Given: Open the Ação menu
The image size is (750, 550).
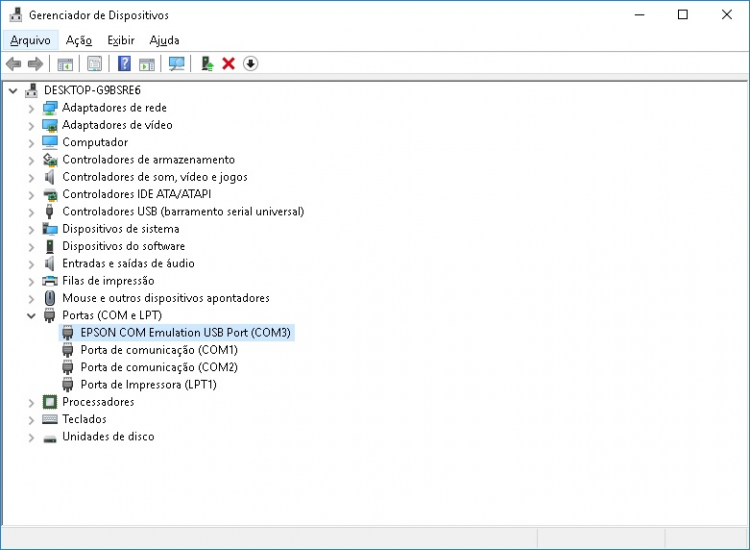Looking at the screenshot, I should pos(79,40).
